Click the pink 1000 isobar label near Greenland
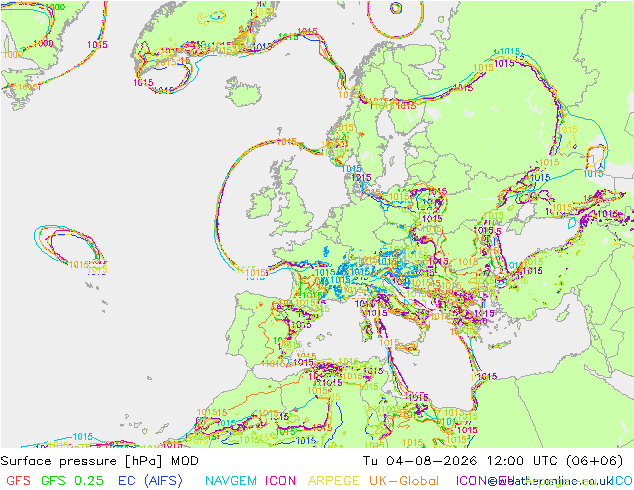Viewport: 634px width, 490px height. (43, 43)
